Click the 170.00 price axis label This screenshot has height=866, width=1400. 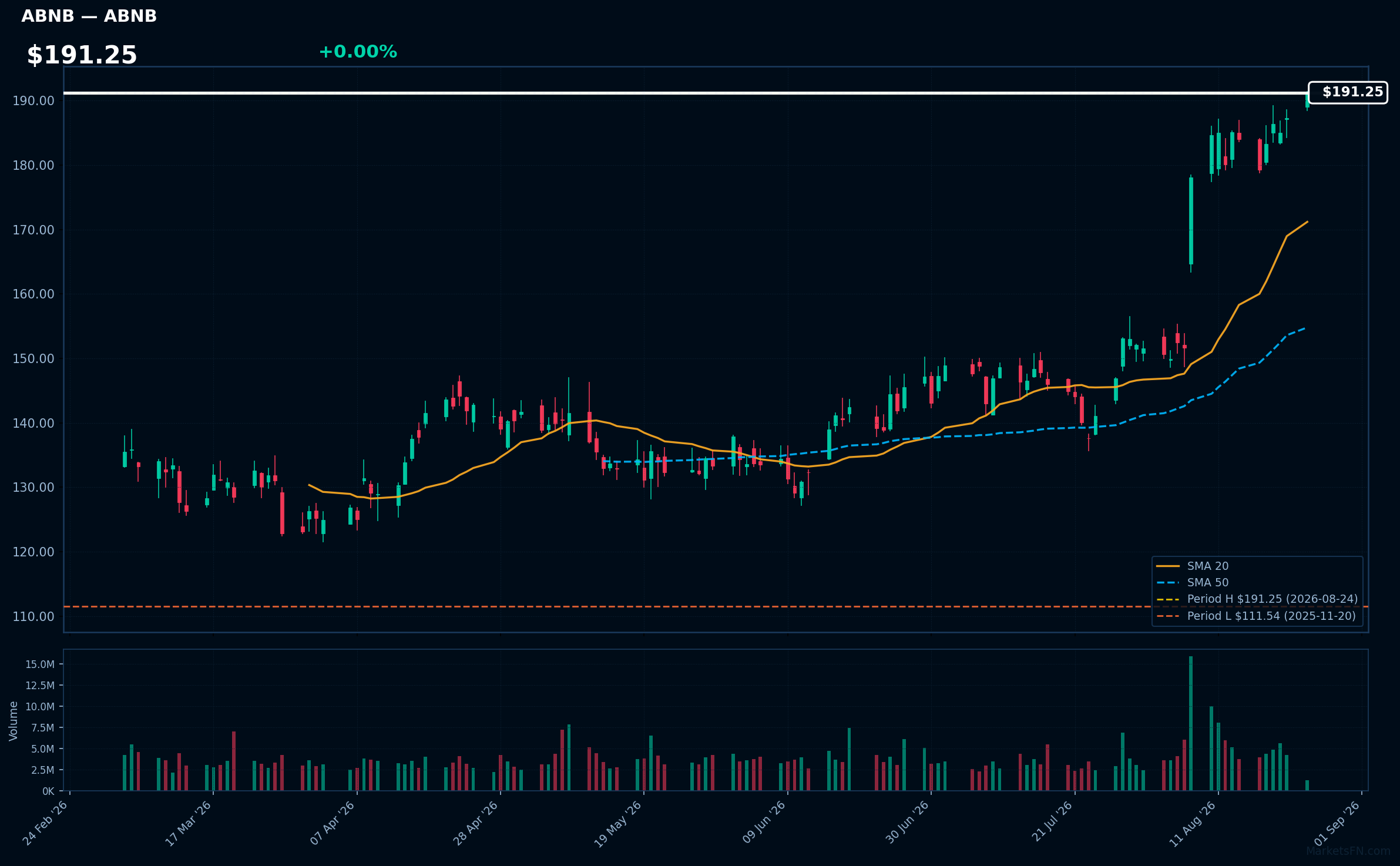[x=33, y=230]
